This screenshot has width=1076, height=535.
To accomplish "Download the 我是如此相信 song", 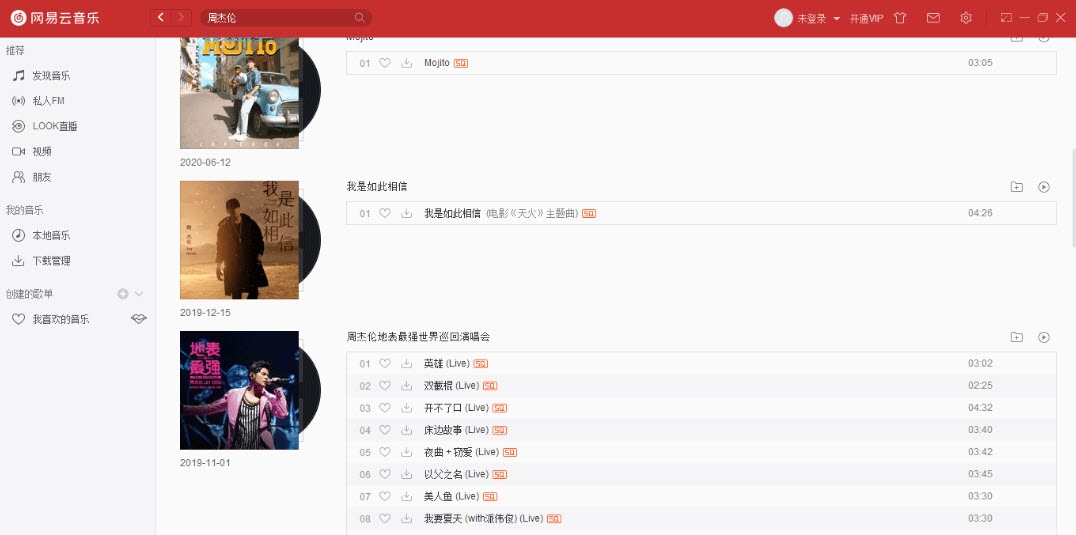I will pos(407,213).
